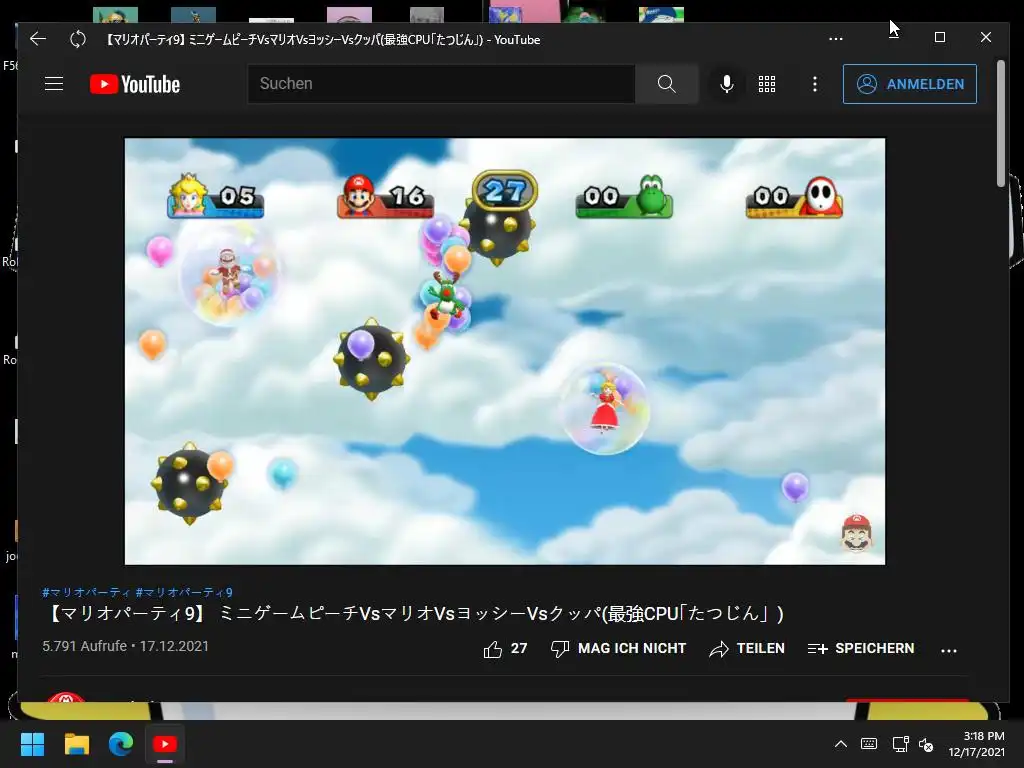
Task: Click MAG ICH NICHT dislike button
Action: point(618,648)
